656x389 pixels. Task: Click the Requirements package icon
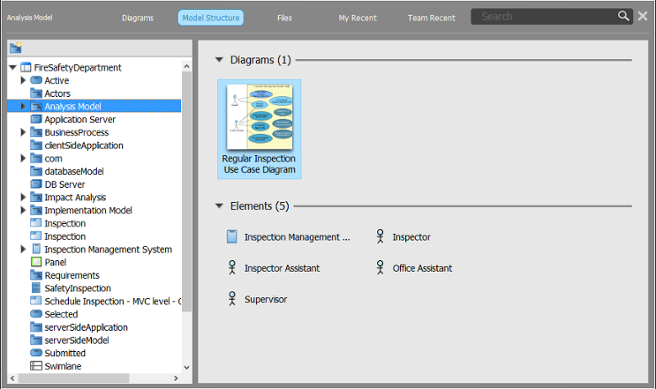pos(36,275)
